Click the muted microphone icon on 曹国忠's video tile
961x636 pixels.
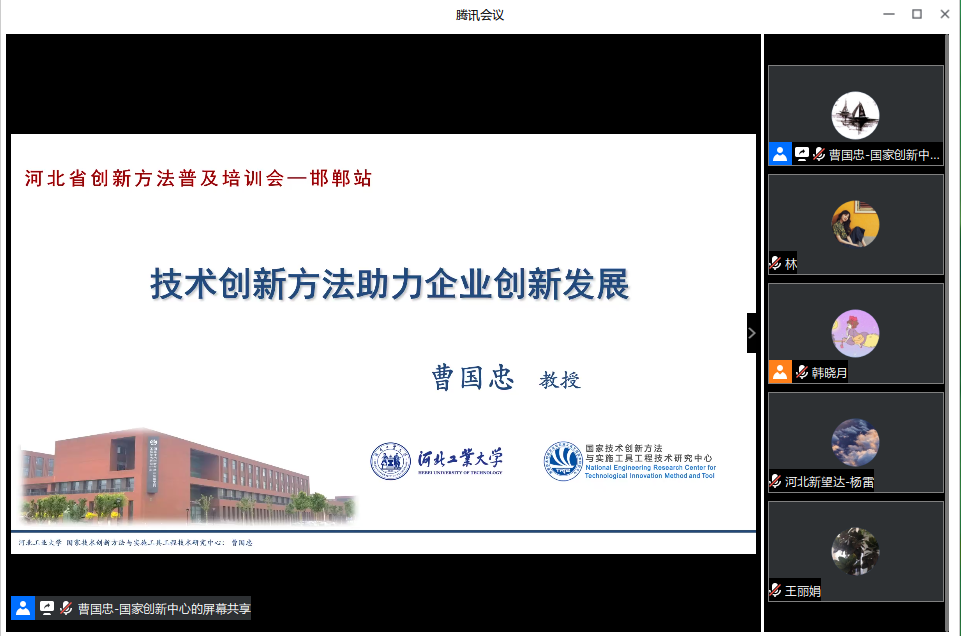click(819, 155)
